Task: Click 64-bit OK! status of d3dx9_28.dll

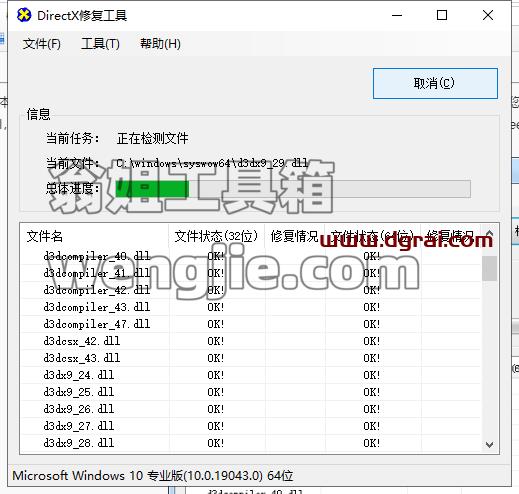Action: 372,443
